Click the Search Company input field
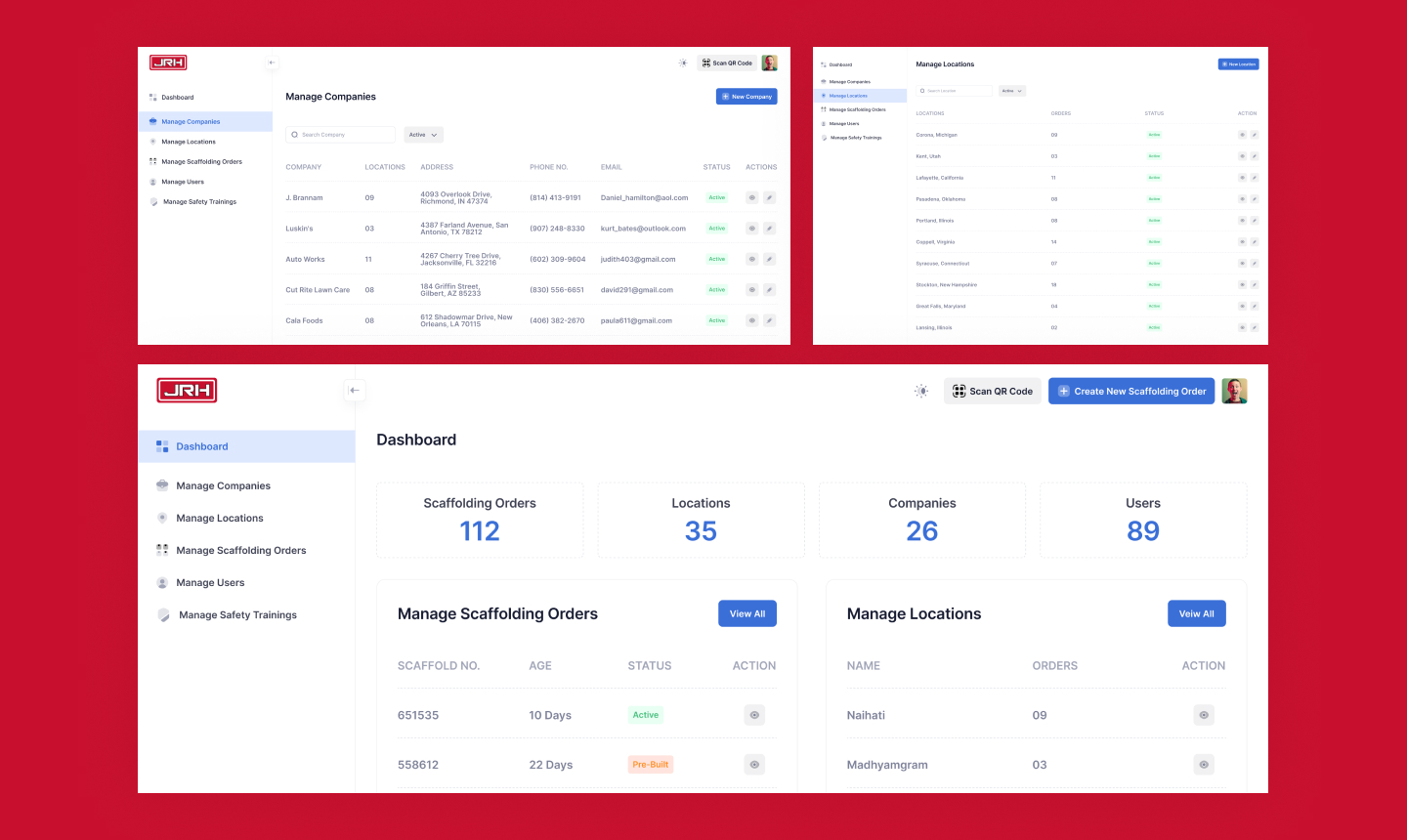 pos(342,135)
